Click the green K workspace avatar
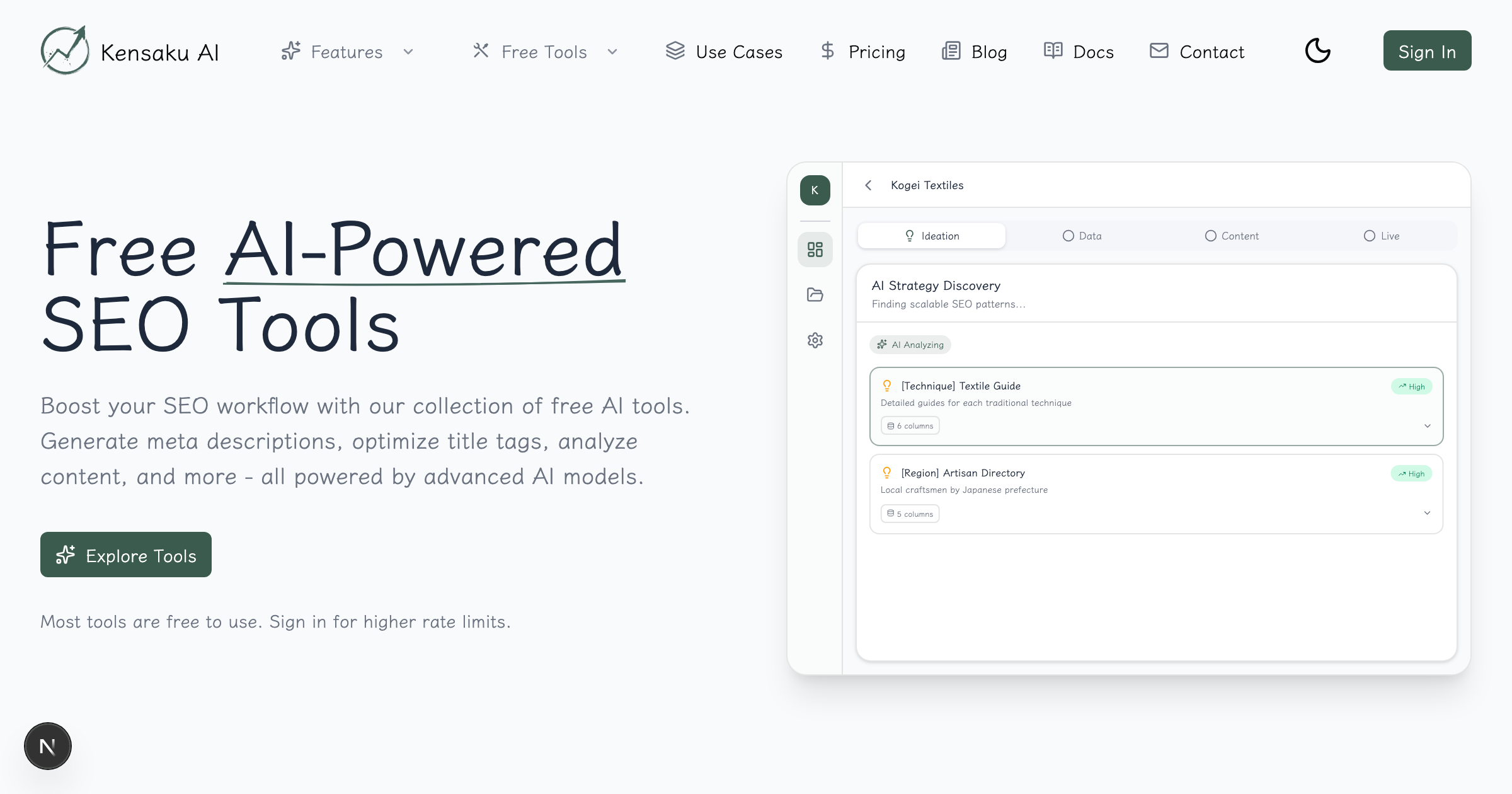The image size is (1512, 794). tap(815, 190)
